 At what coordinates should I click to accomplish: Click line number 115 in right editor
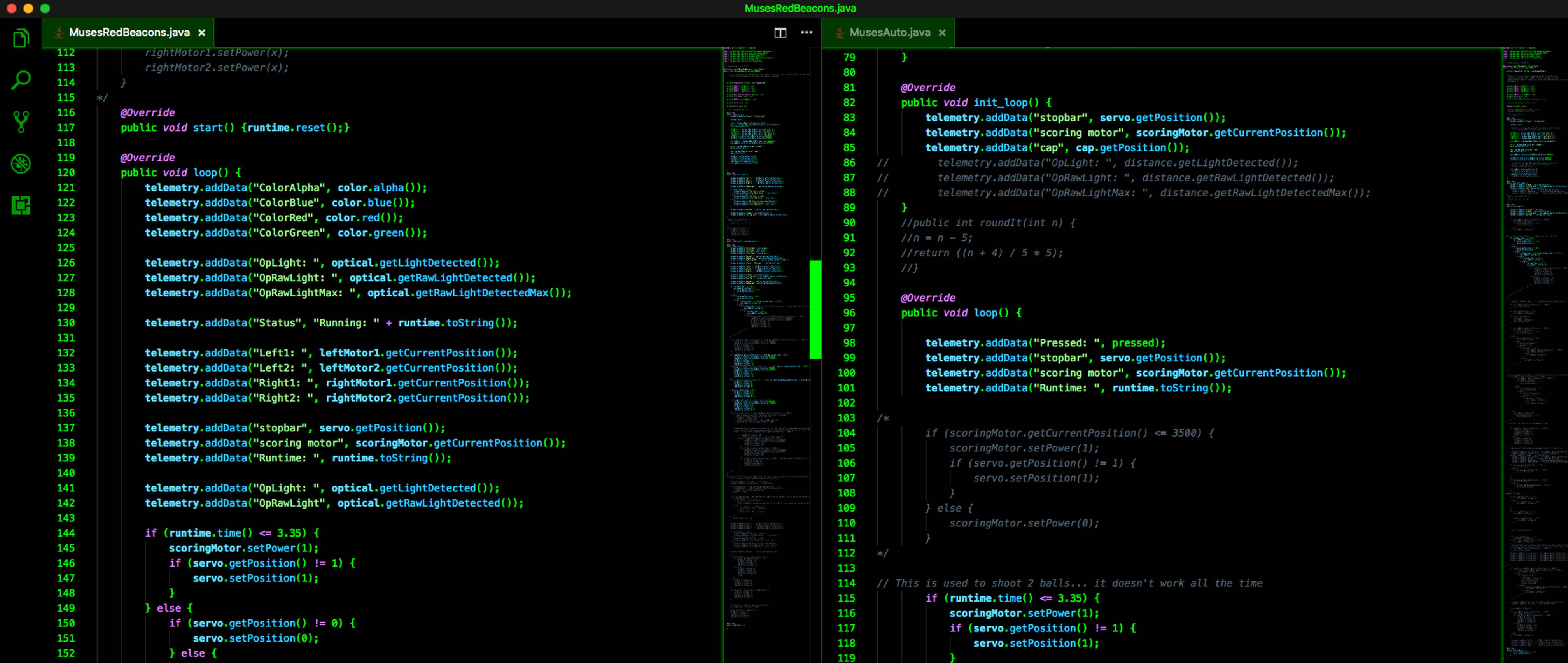pos(846,598)
